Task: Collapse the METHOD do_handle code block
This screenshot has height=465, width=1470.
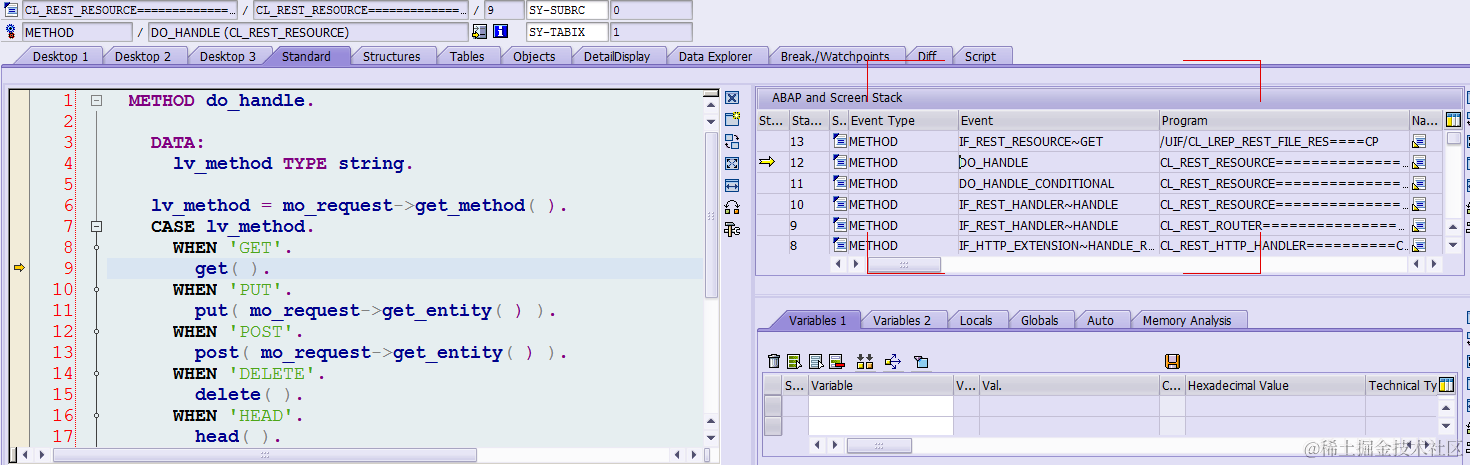Action: [x=96, y=101]
